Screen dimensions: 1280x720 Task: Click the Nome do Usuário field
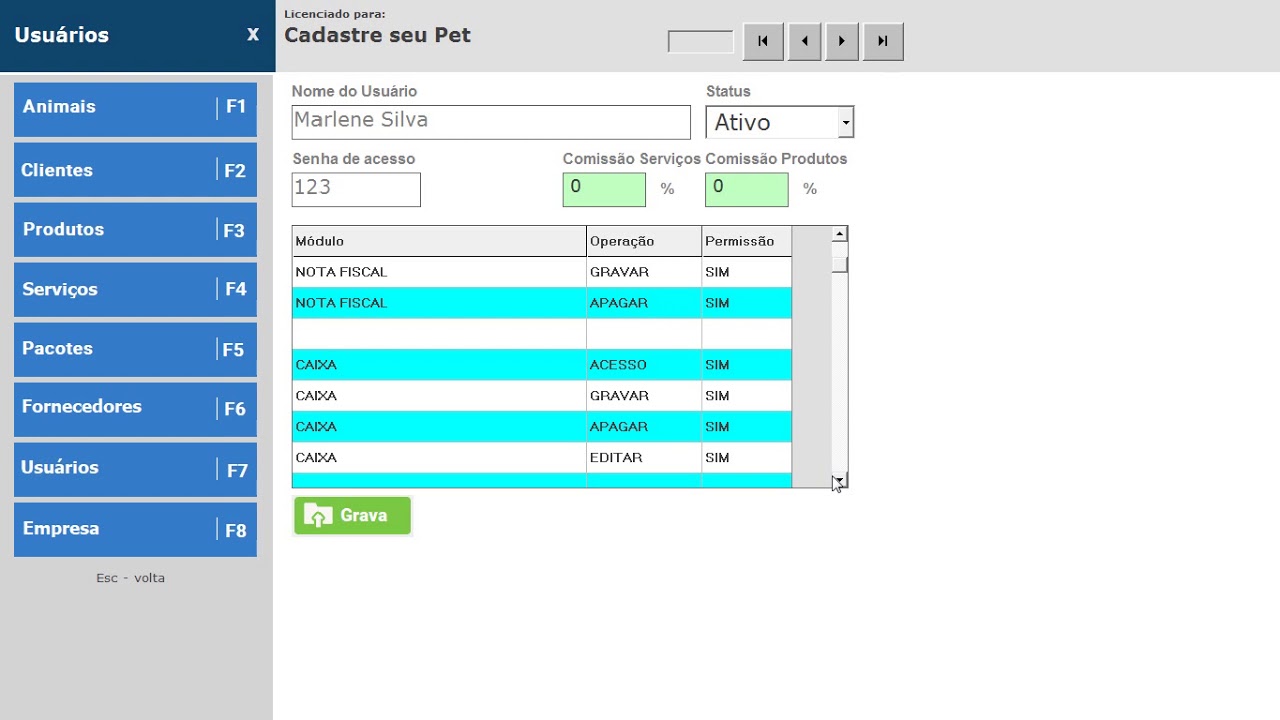point(490,122)
